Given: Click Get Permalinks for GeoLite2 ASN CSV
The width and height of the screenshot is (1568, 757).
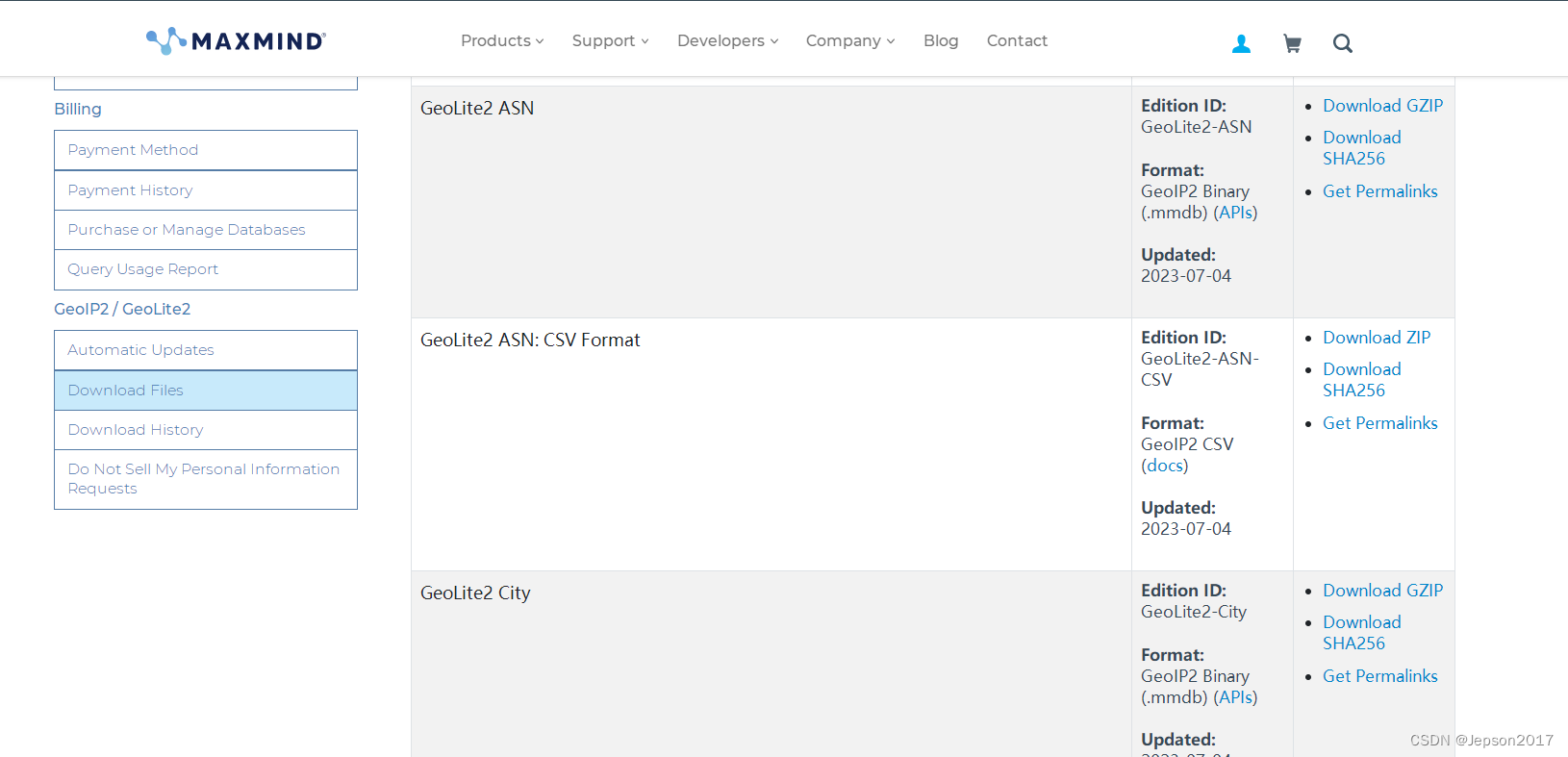Looking at the screenshot, I should tap(1379, 423).
